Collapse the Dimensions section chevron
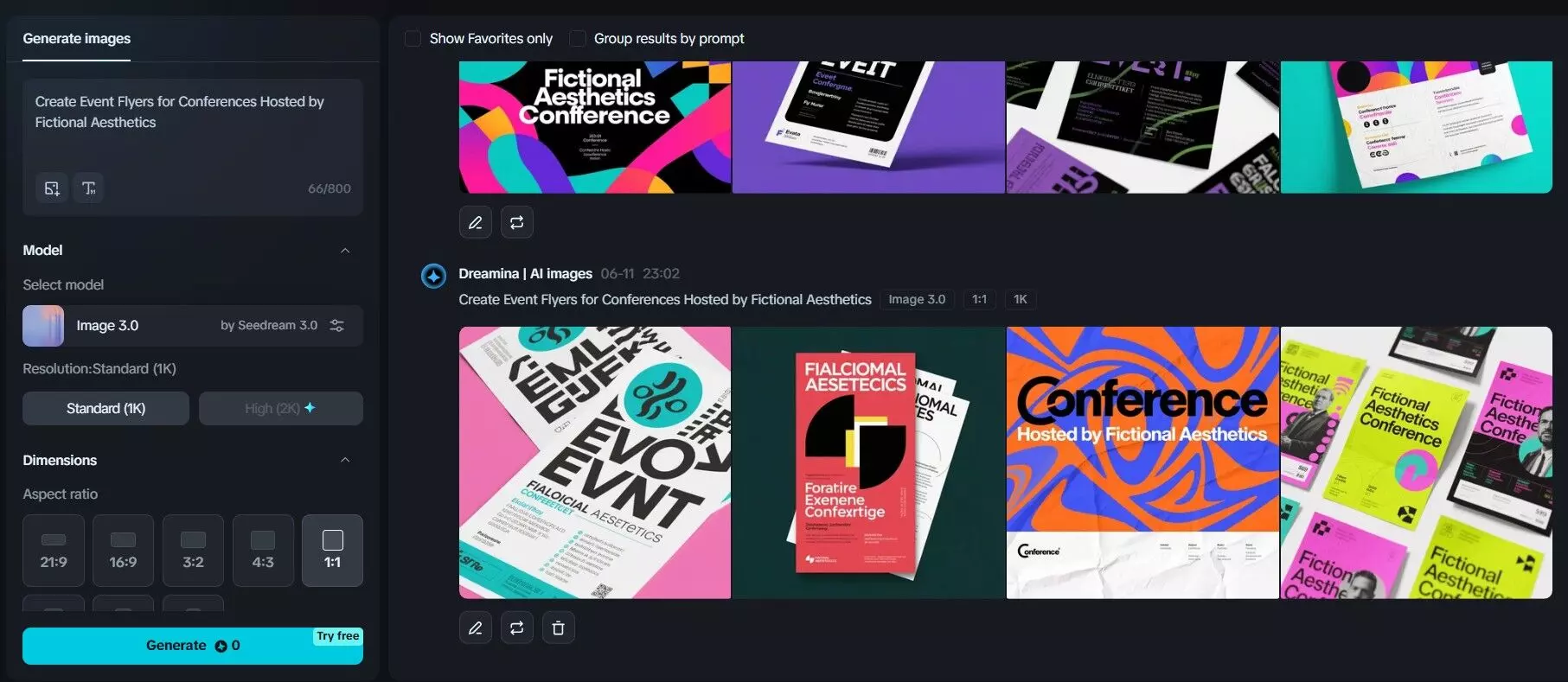This screenshot has width=1568, height=682. pos(345,460)
